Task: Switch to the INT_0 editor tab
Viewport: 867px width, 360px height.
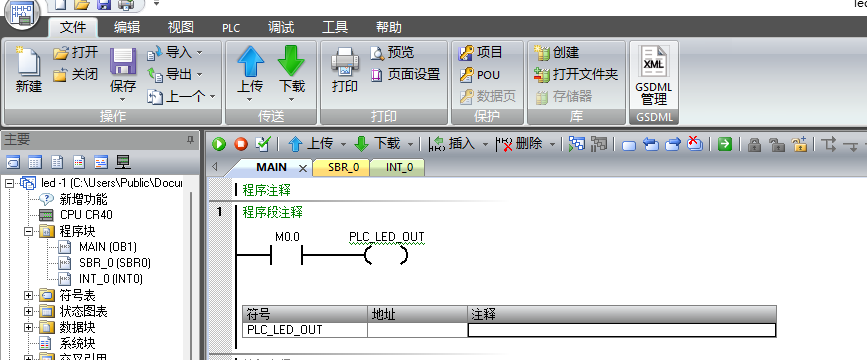Action: 399,168
